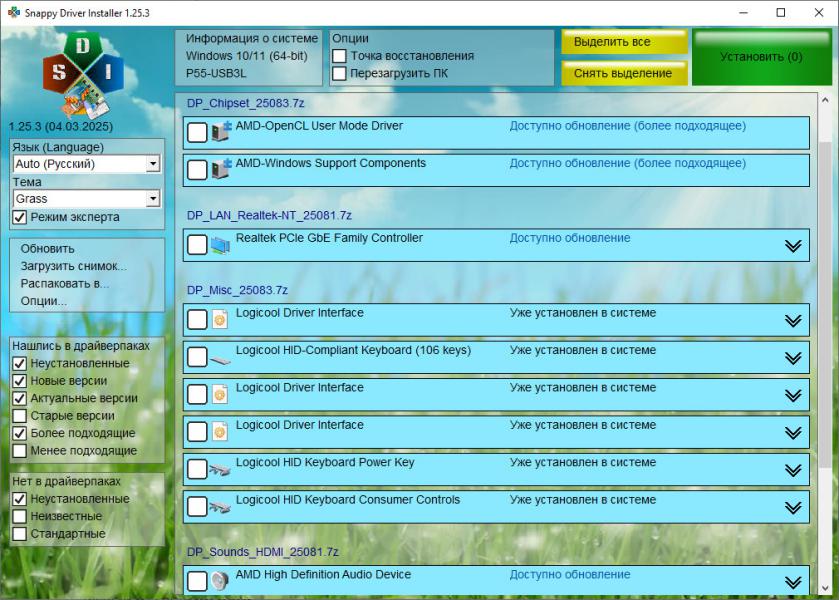839x600 pixels.
Task: Click the Logicool HID Keyboard Power Key icon
Action: coord(220,469)
